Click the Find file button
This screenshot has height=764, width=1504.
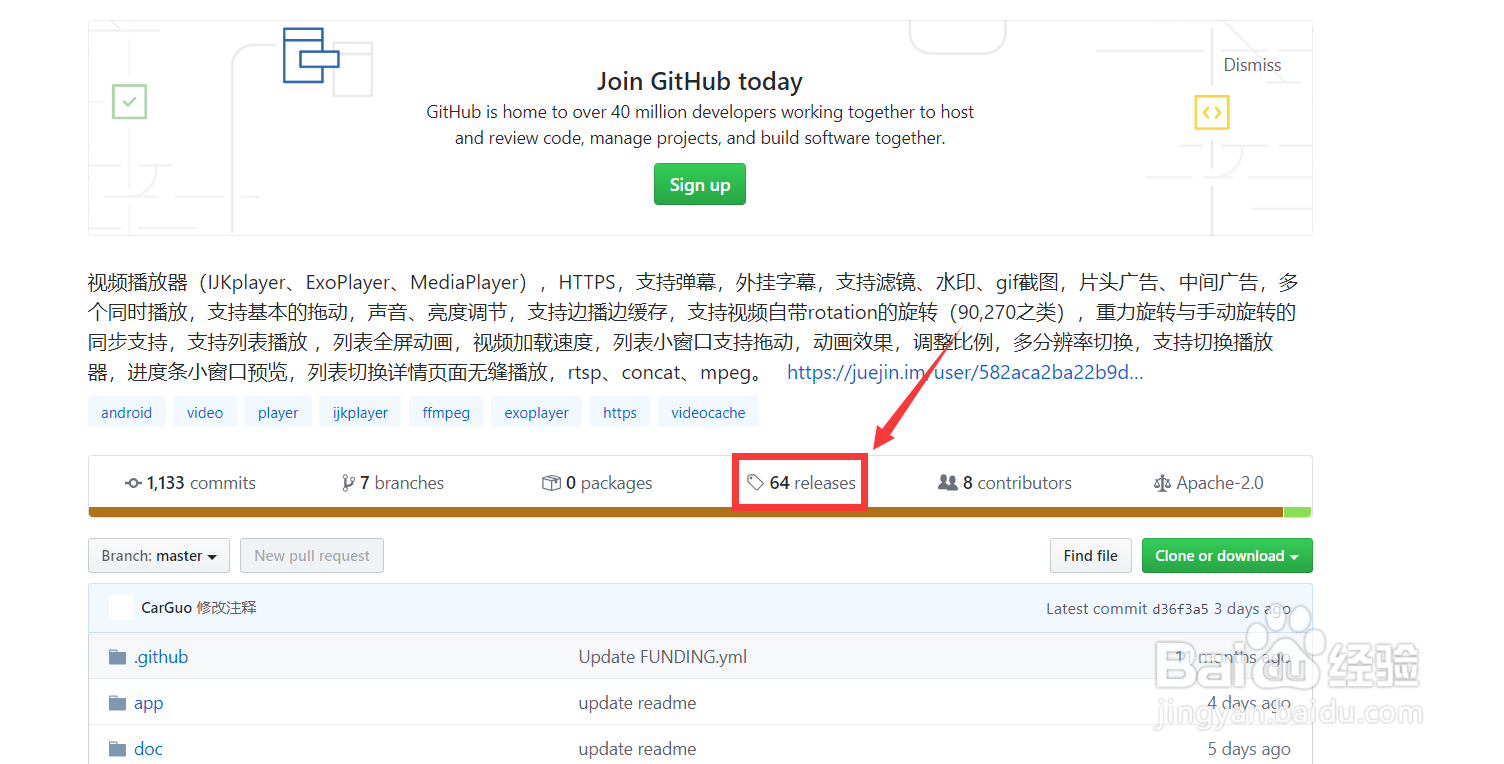click(1091, 556)
